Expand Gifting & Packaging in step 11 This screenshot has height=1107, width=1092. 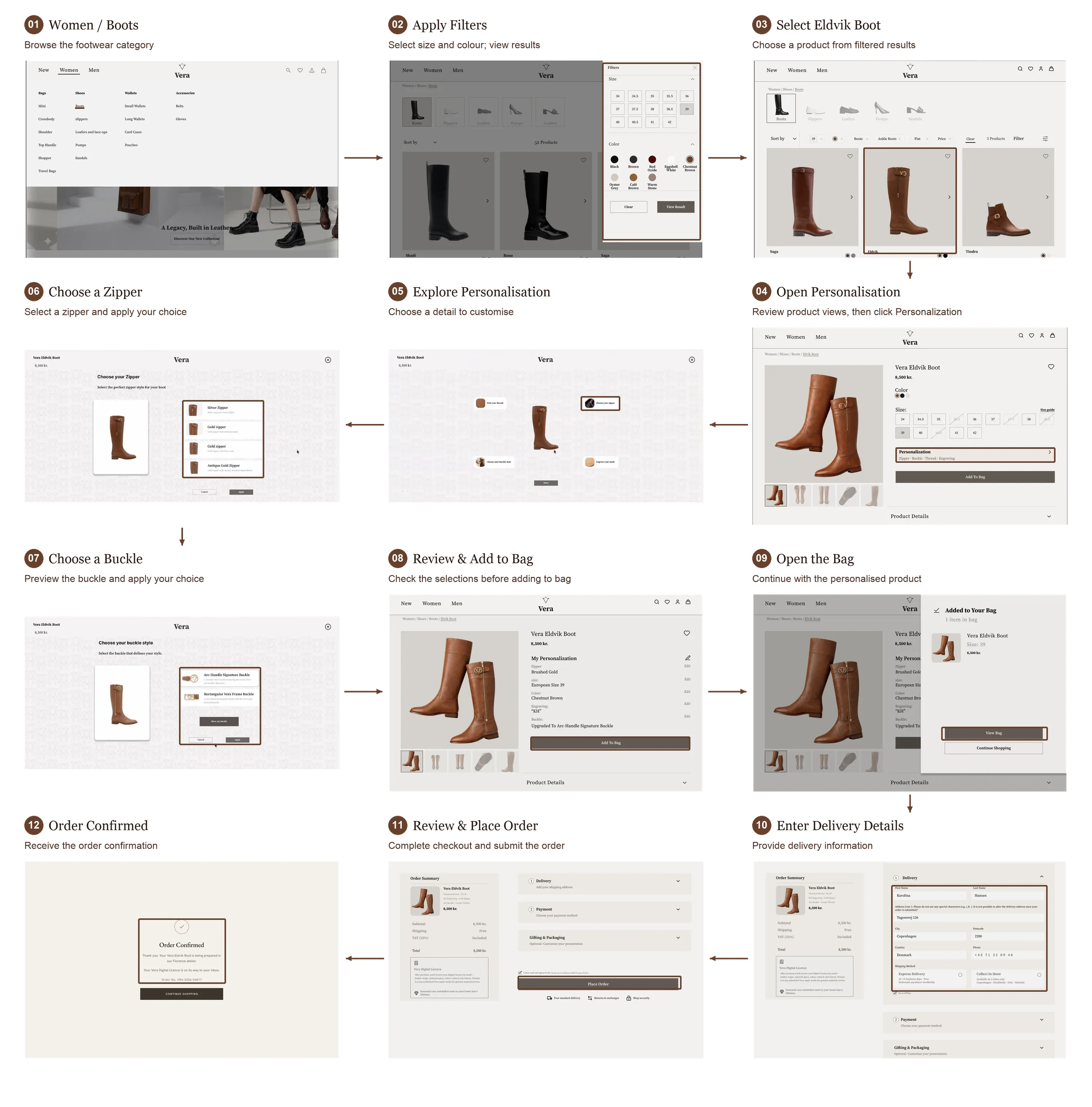point(678,938)
